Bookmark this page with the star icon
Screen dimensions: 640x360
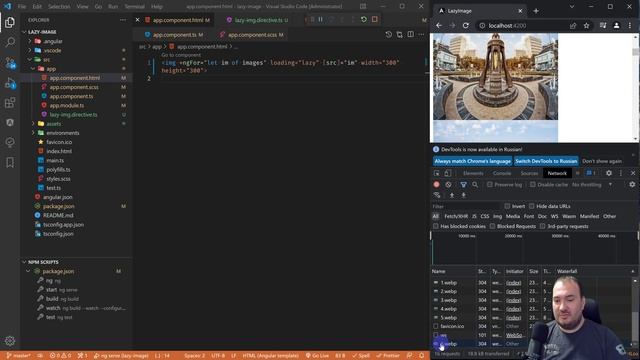coord(587,25)
